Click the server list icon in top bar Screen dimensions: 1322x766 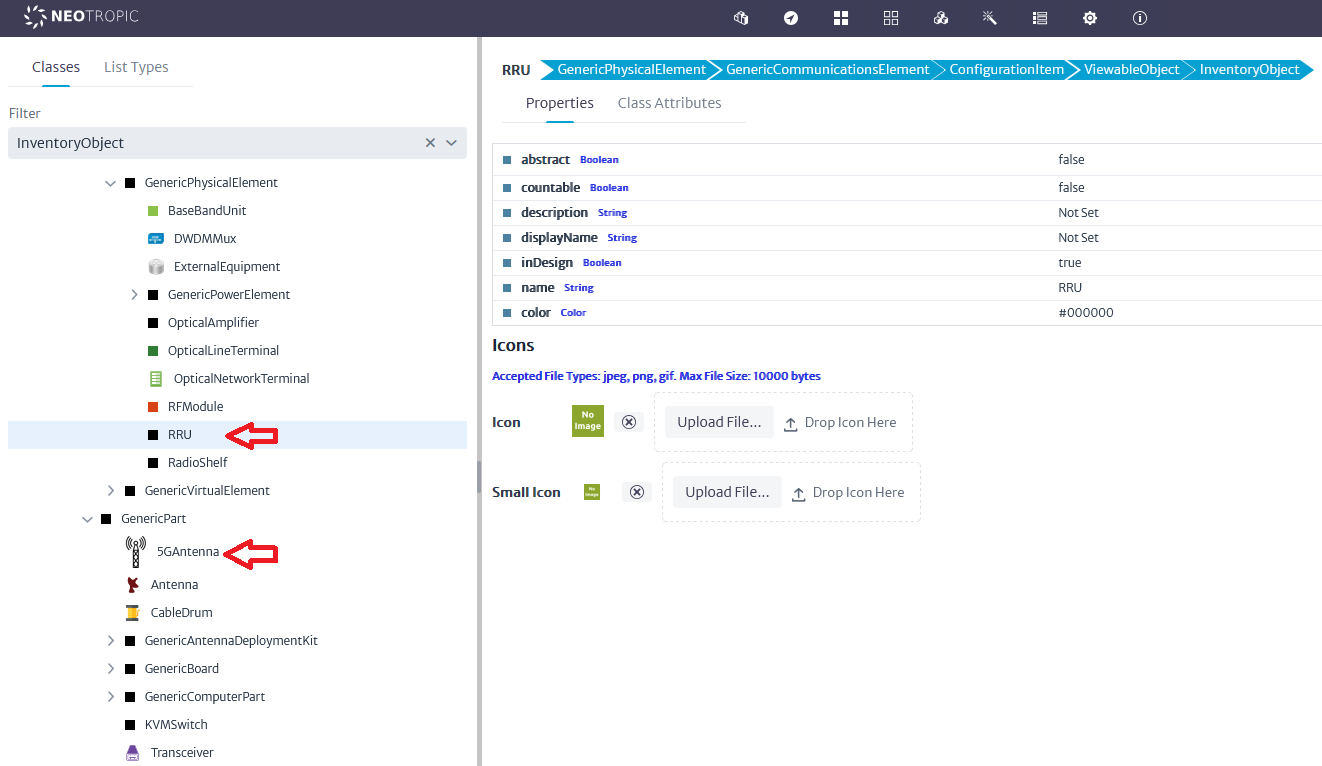1040,18
